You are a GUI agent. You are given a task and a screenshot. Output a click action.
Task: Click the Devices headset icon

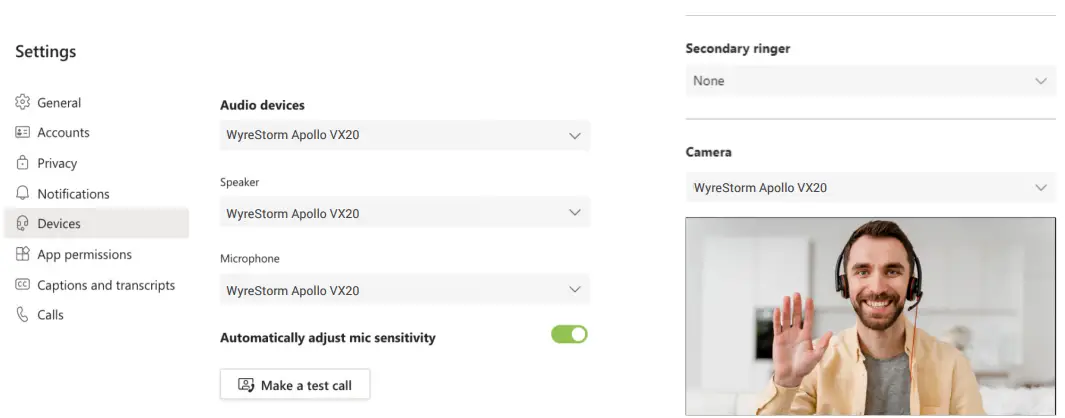coord(22,224)
